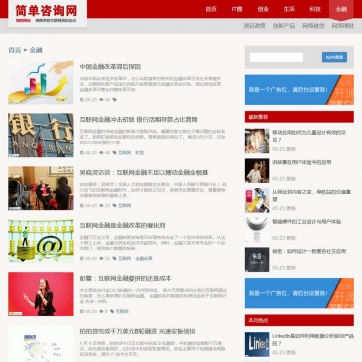Open the 金融改革 tag link
This screenshot has width=362, height=362.
144,258
